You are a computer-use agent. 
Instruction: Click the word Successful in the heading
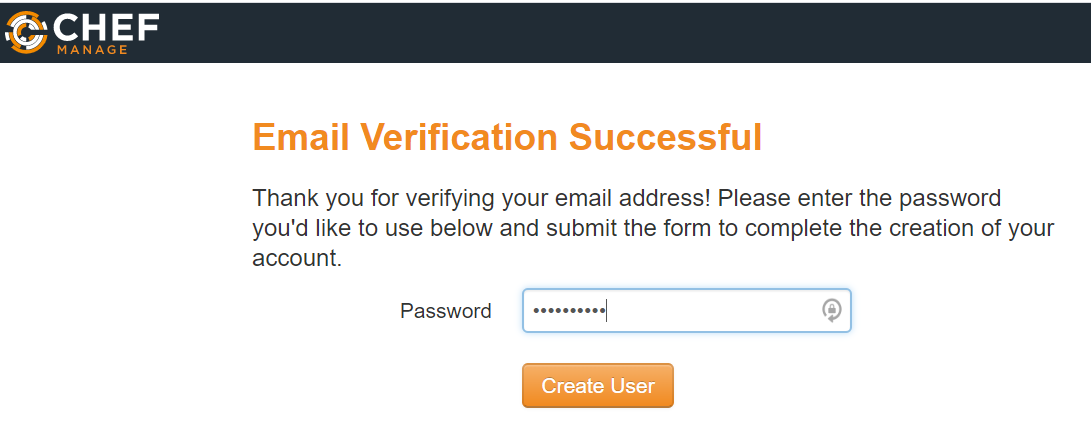pyautogui.click(x=666, y=137)
